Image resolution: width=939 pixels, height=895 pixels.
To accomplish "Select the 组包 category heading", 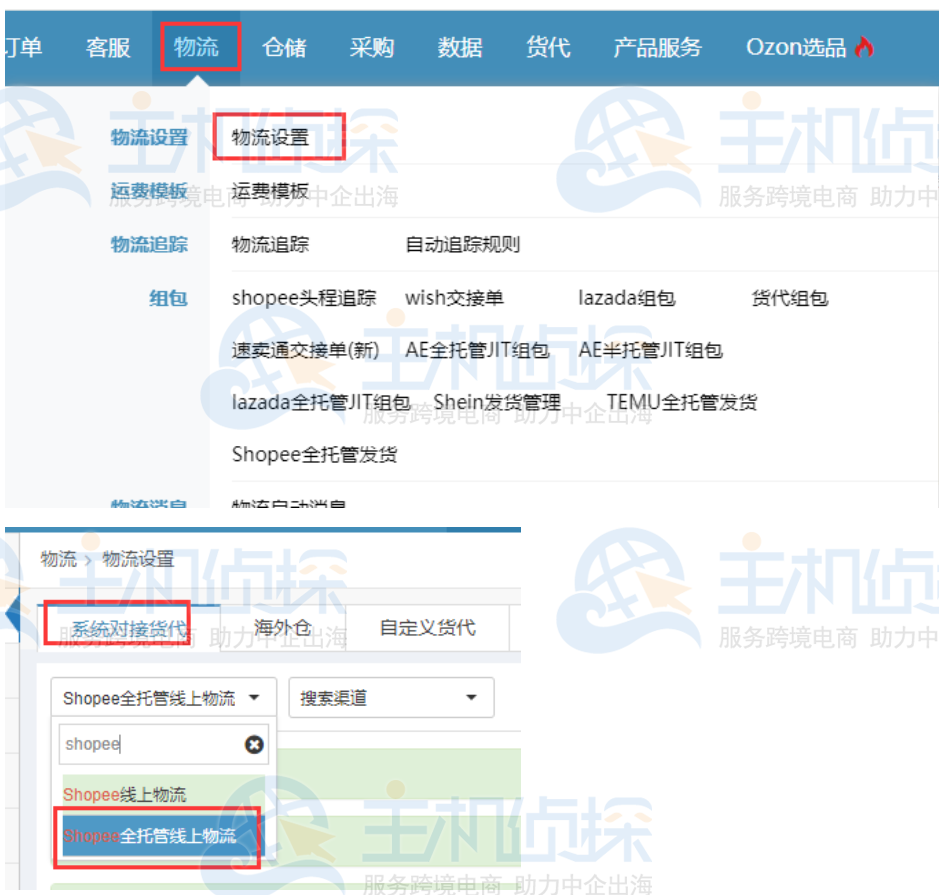I will (x=168, y=298).
